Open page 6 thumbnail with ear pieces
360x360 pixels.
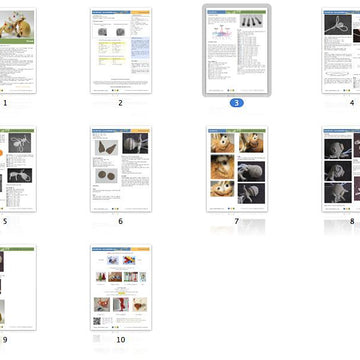[x=121, y=169]
